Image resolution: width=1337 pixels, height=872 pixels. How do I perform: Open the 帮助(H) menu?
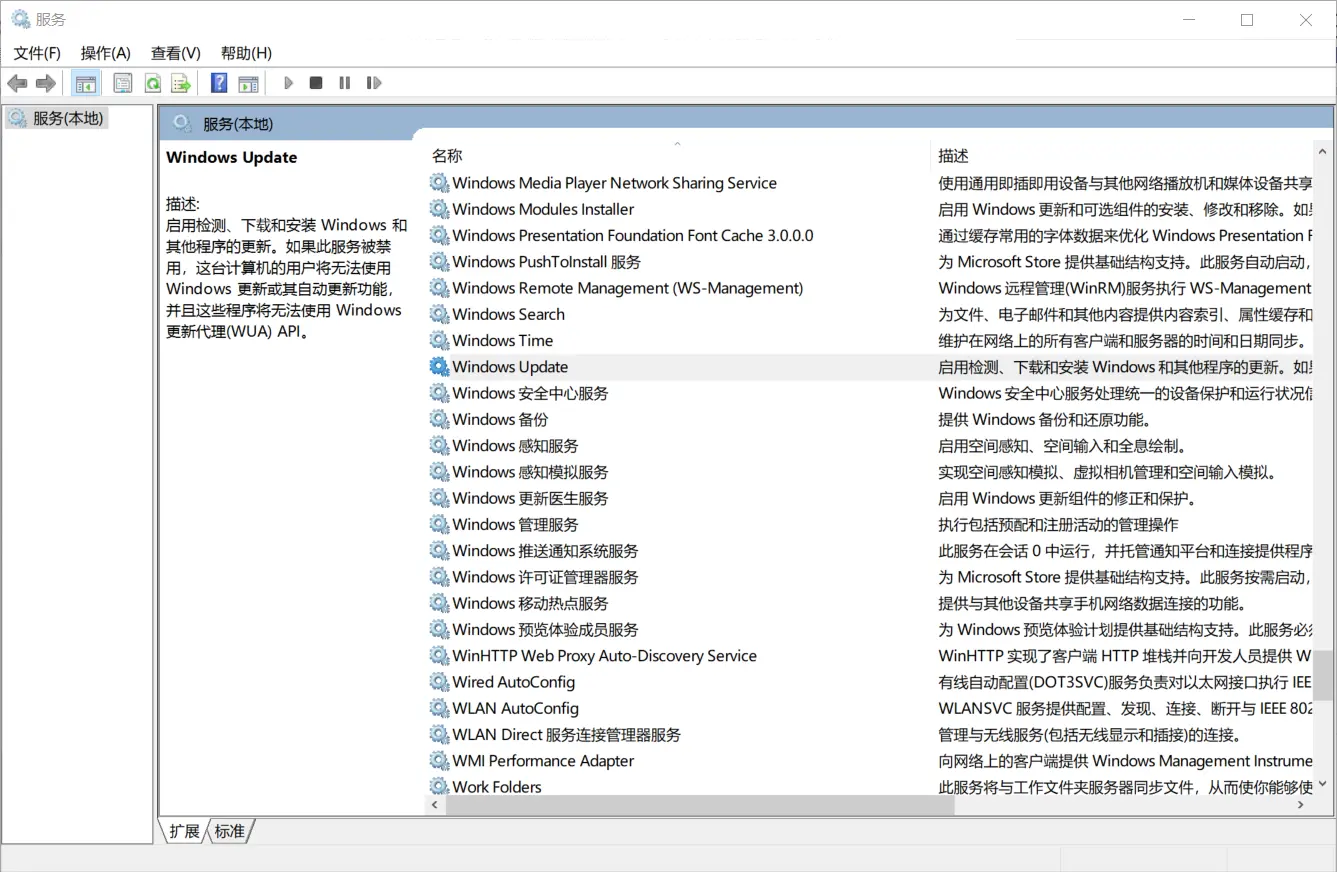(246, 53)
